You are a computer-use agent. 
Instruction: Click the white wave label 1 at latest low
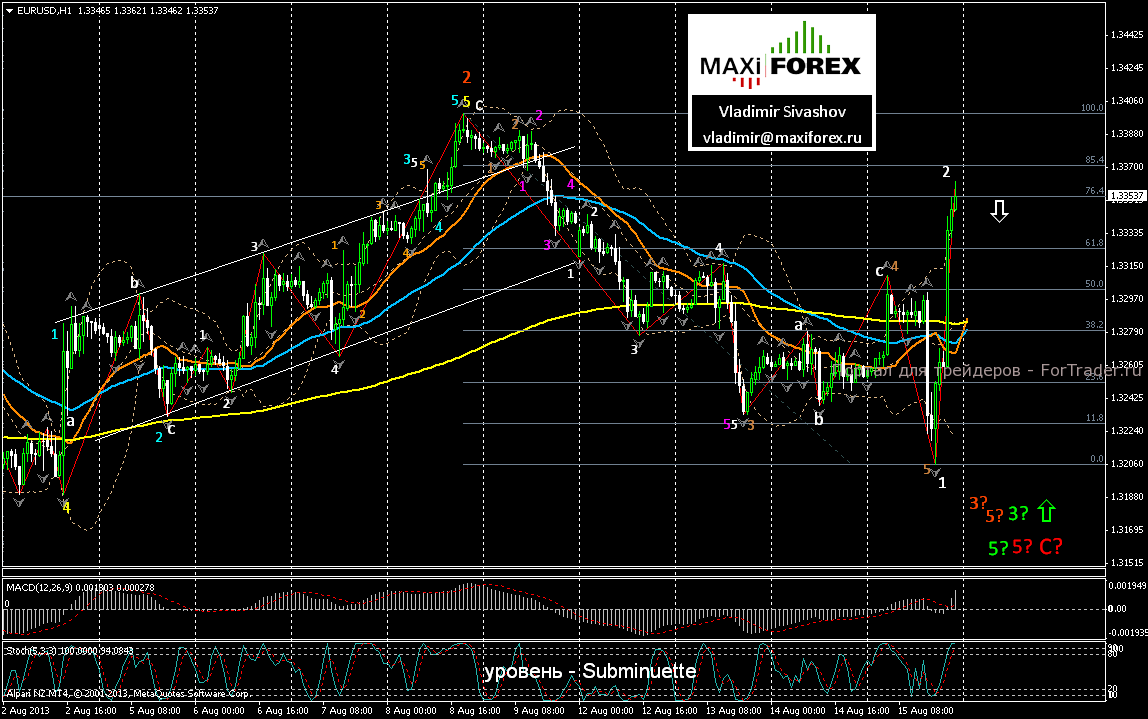click(942, 483)
